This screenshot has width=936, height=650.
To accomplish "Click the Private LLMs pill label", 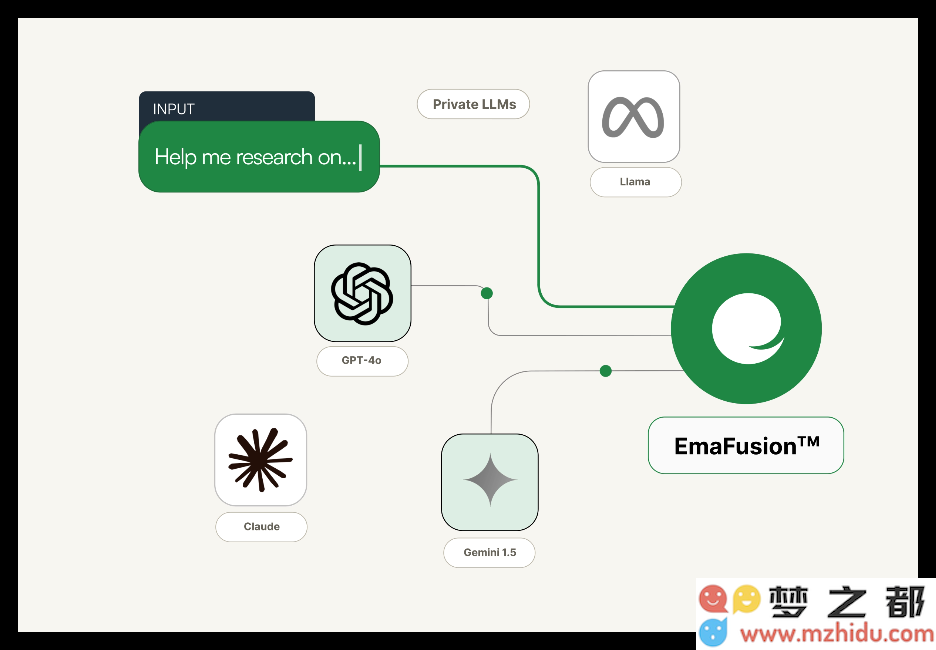I will [x=473, y=104].
